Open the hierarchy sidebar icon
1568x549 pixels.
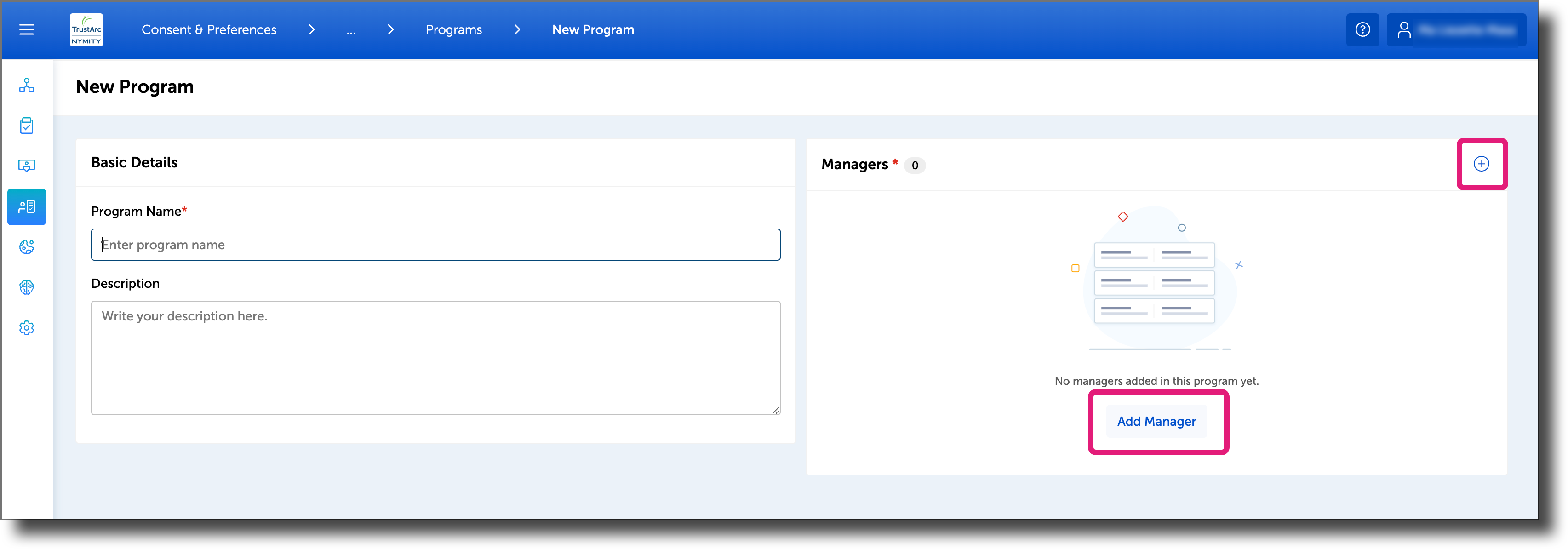(x=27, y=86)
